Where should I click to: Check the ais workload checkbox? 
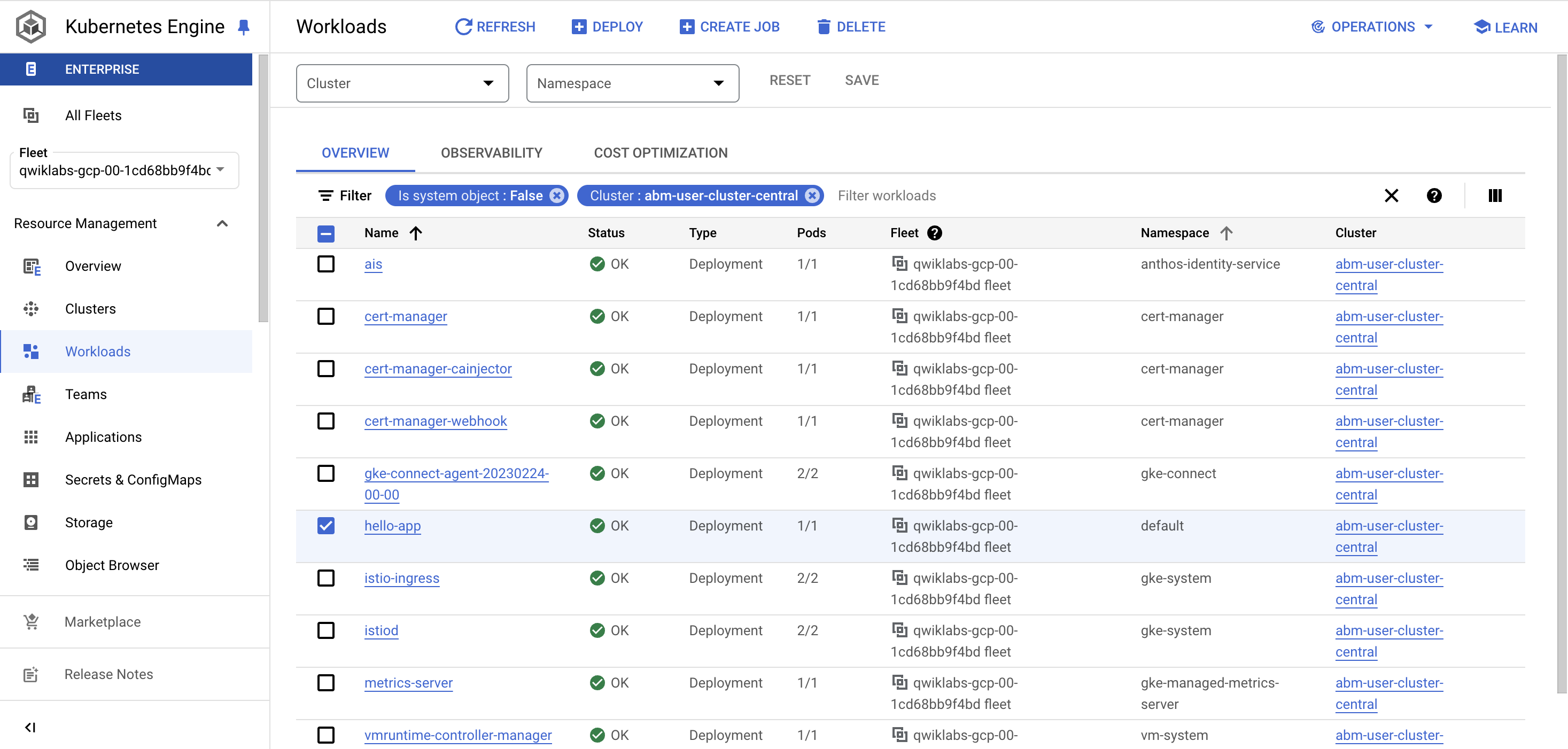click(325, 264)
